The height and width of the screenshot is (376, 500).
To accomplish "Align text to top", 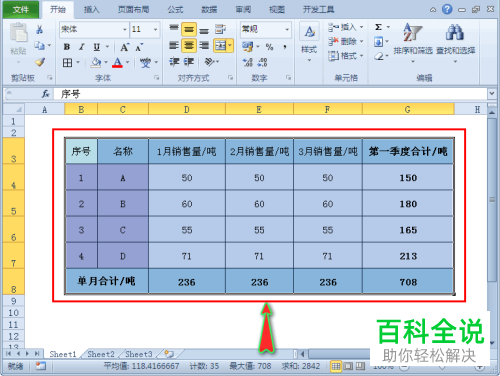I will 174,29.
